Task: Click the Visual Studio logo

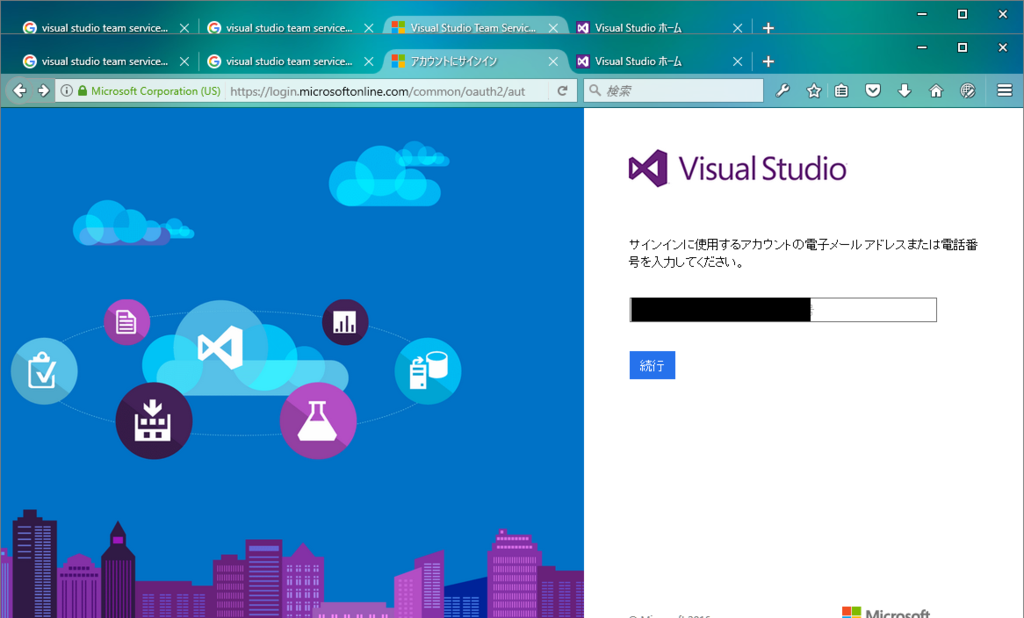Action: [x=737, y=169]
